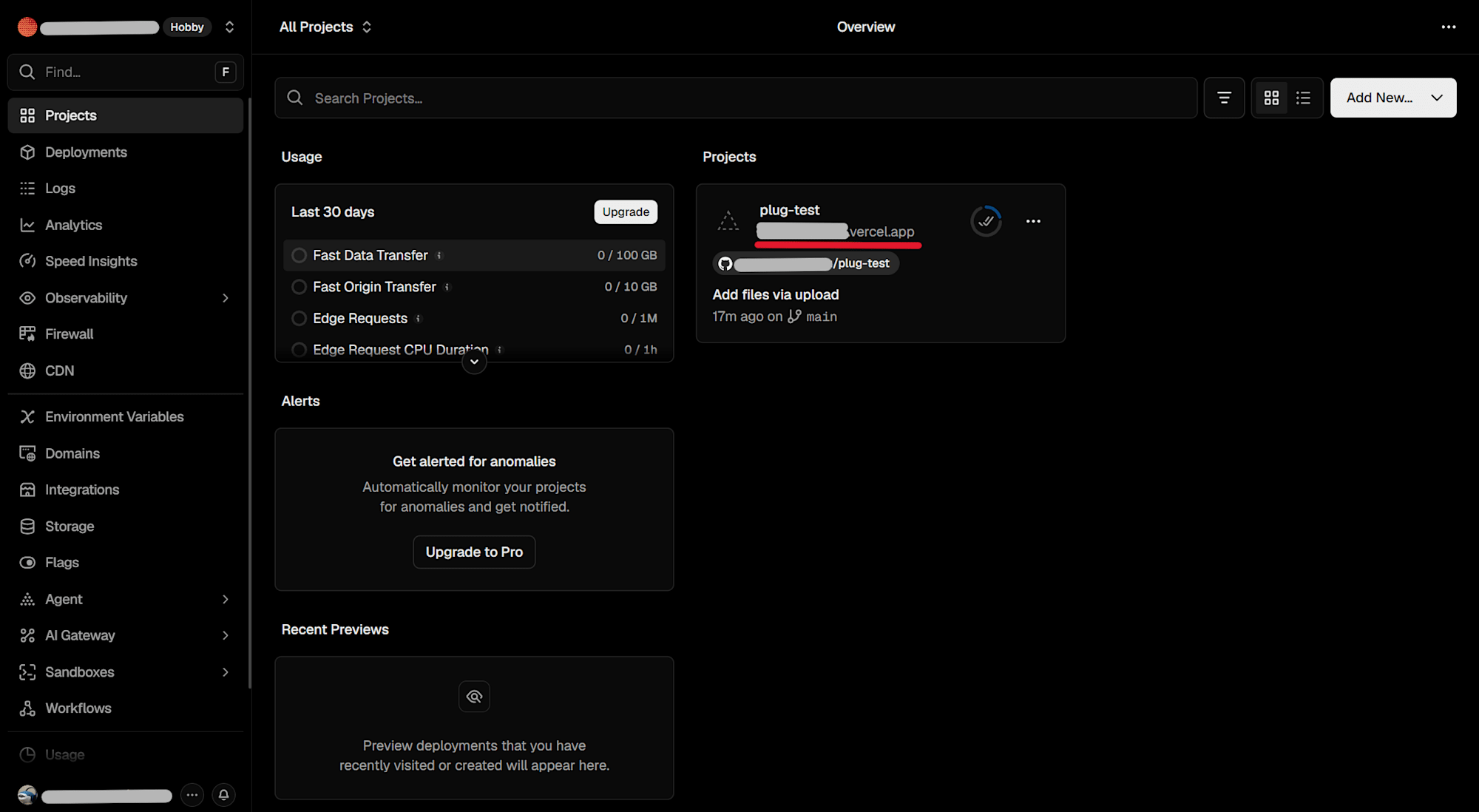This screenshot has width=1479, height=812.
Task: Select the Edge Request CPU Duration circle
Action: point(299,349)
